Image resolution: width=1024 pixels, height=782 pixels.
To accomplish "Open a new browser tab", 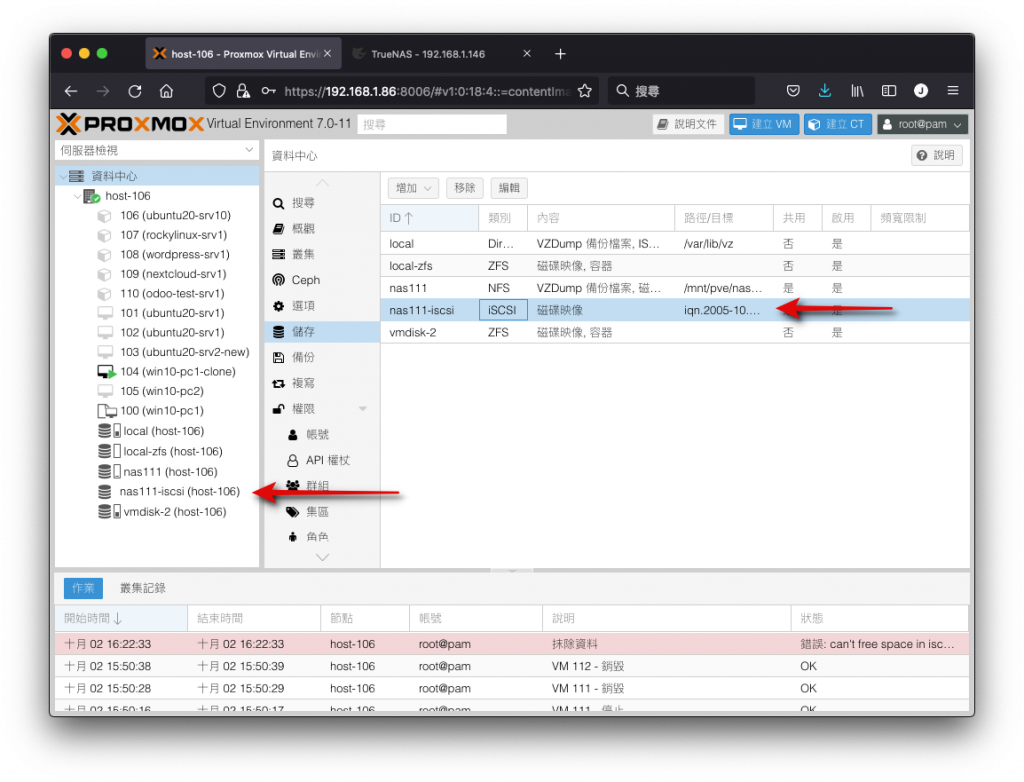I will [x=560, y=54].
